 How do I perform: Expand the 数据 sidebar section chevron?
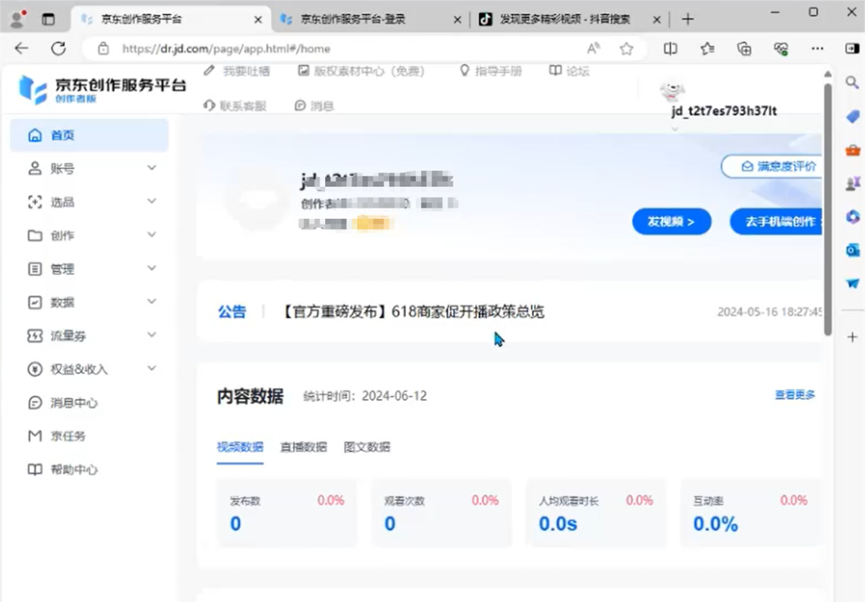pyautogui.click(x=152, y=302)
